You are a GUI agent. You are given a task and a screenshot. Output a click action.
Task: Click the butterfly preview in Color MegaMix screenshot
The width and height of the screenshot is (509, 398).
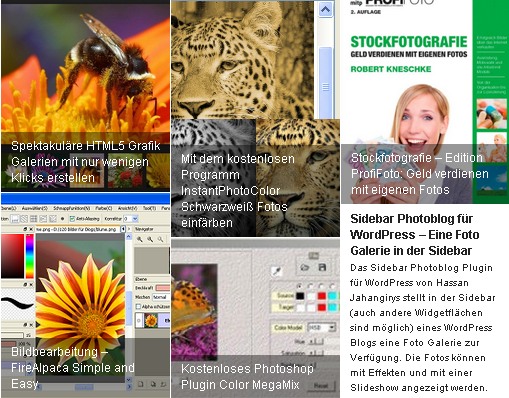point(194,312)
